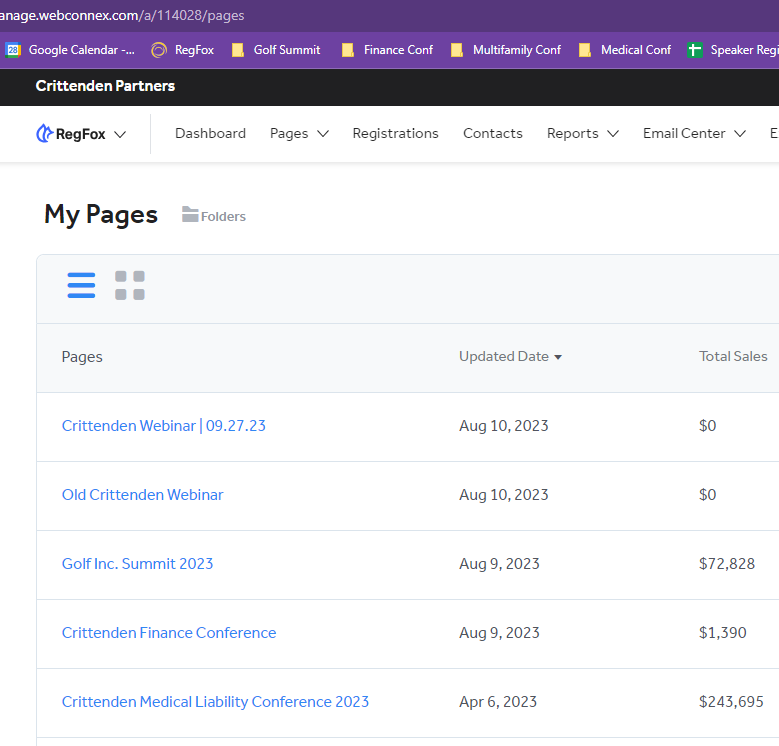Image resolution: width=779 pixels, height=746 pixels.
Task: Switch to list view layout
Action: click(x=82, y=285)
